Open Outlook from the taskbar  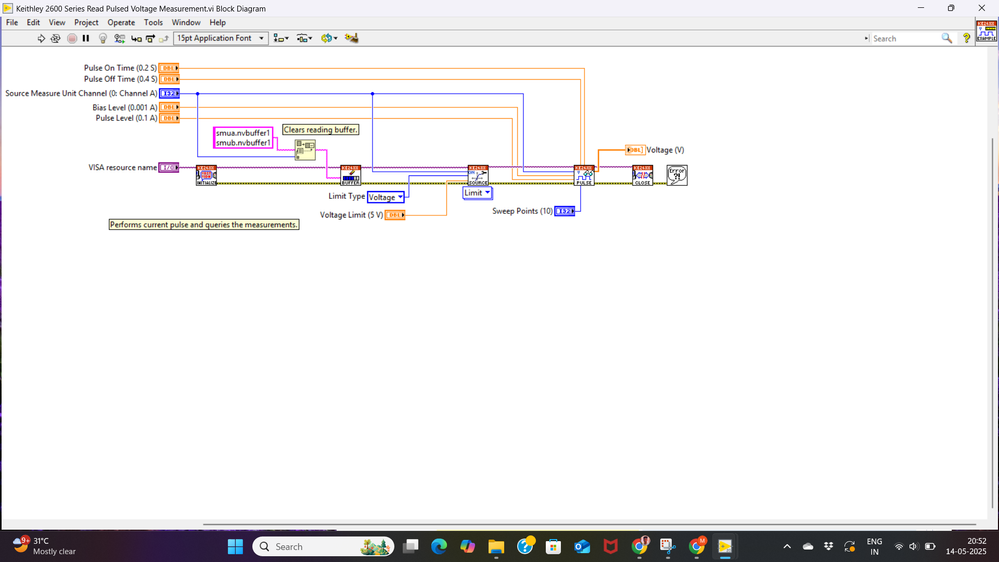[582, 547]
